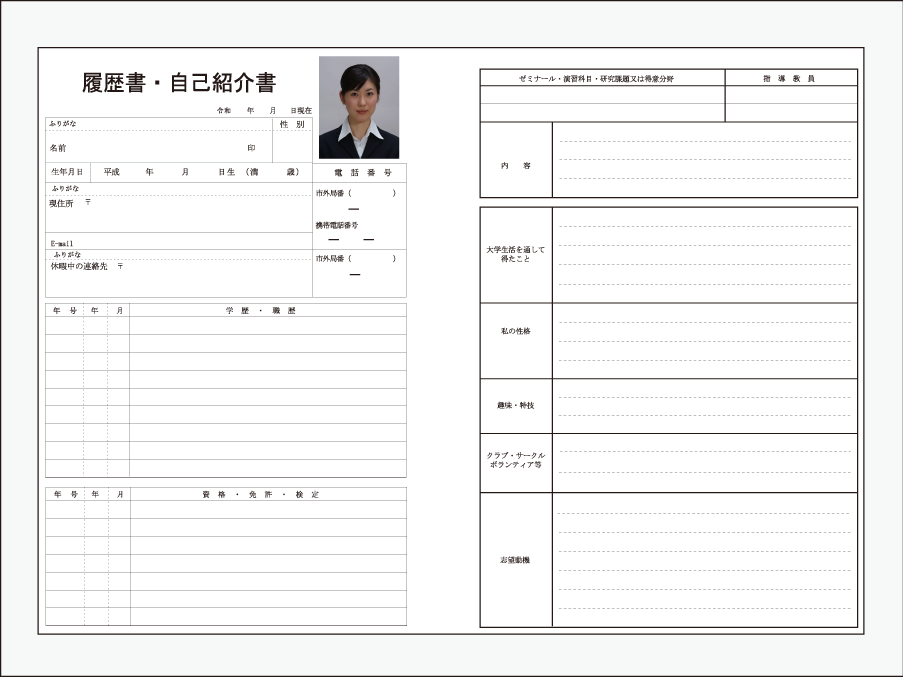
Task: Click the 志望動機 motivation text area
Action: point(704,560)
